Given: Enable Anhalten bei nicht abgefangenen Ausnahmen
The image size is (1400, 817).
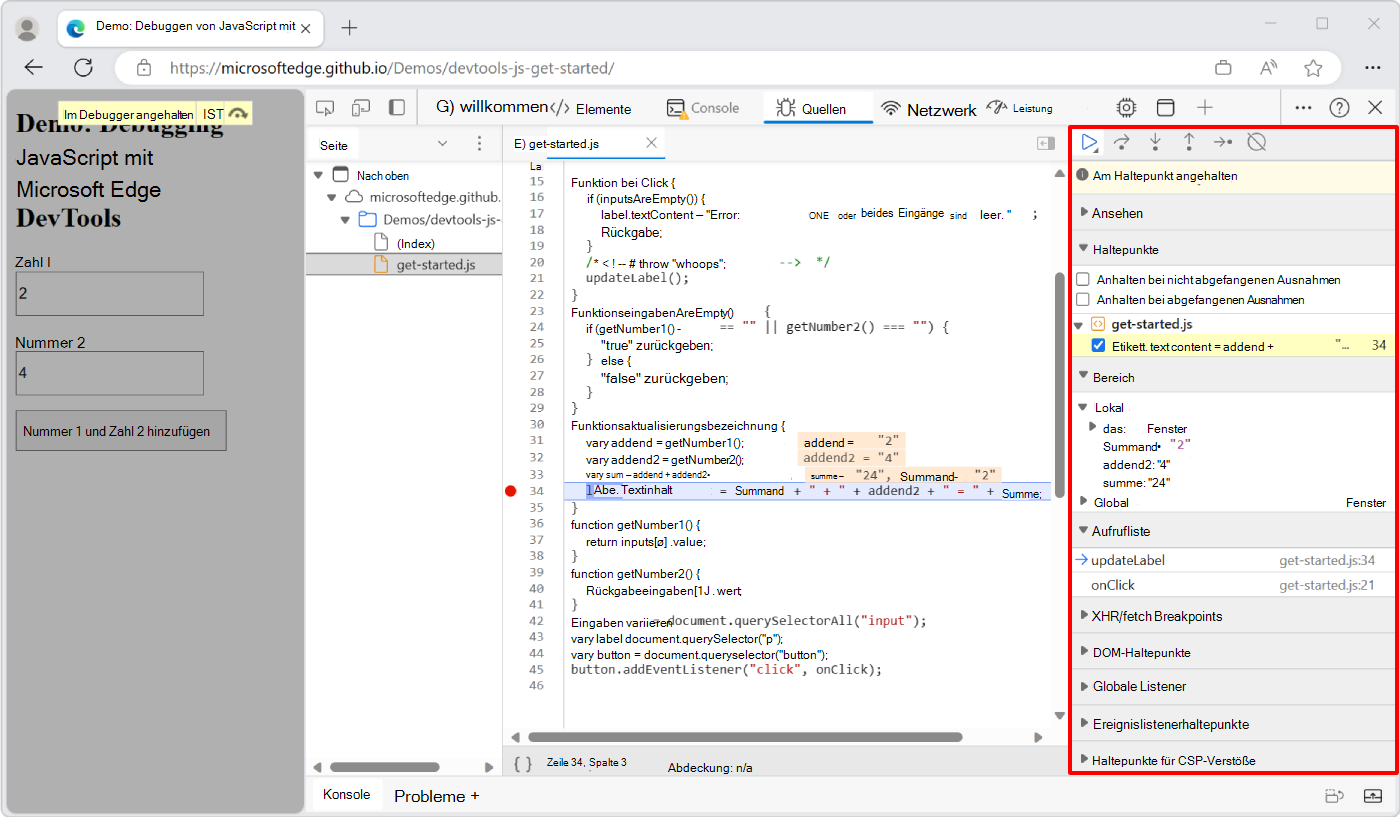Looking at the screenshot, I should [1085, 281].
